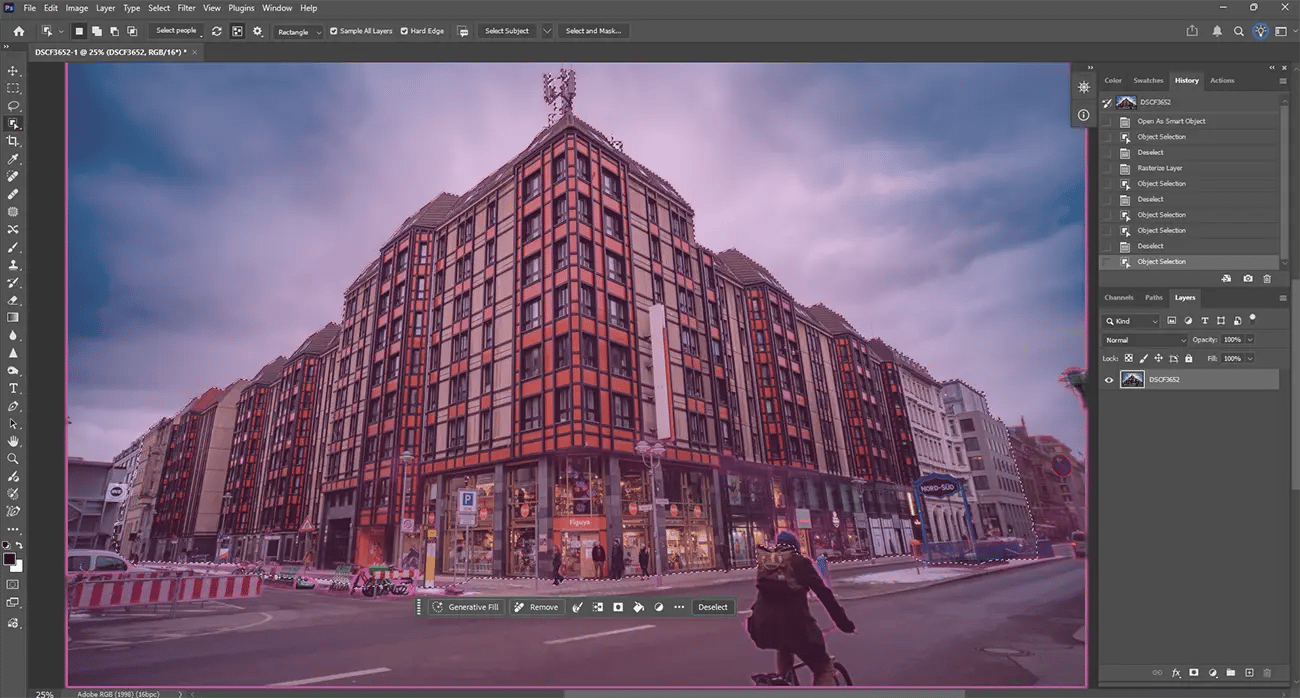Go to the Home screen icon

coord(18,31)
